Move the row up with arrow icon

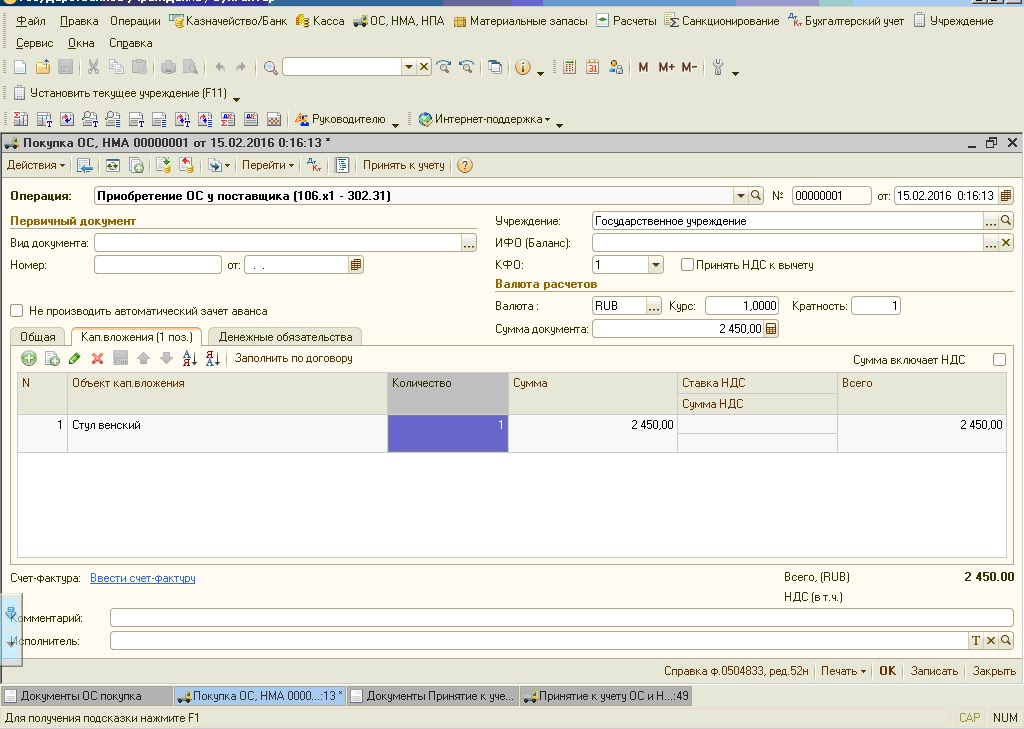tap(144, 358)
